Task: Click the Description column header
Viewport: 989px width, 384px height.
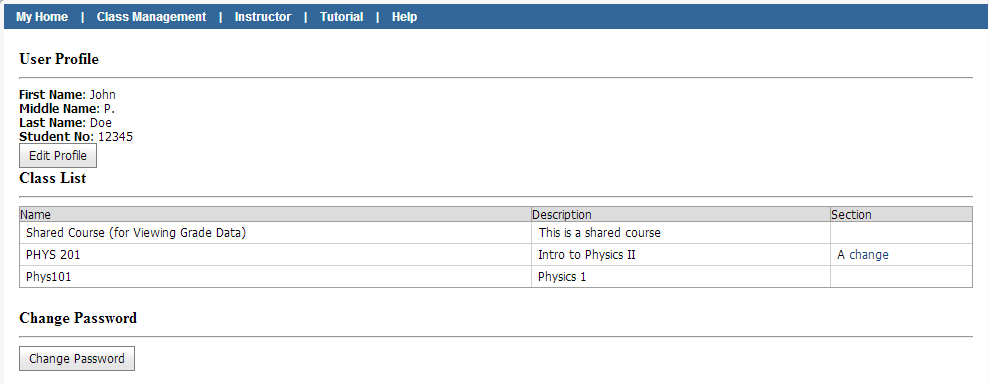Action: pos(562,214)
